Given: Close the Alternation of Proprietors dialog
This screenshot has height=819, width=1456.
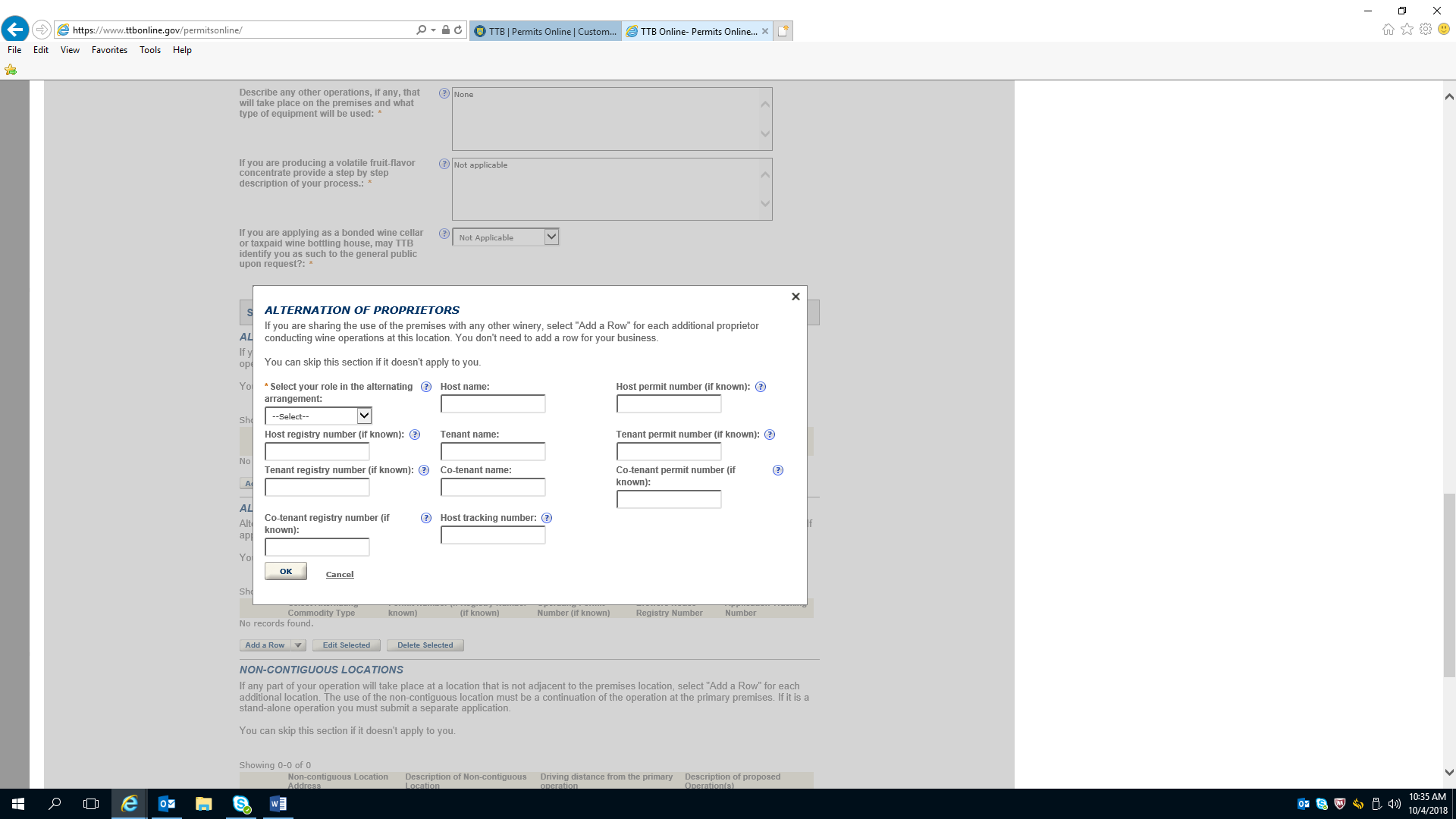Looking at the screenshot, I should [x=795, y=297].
